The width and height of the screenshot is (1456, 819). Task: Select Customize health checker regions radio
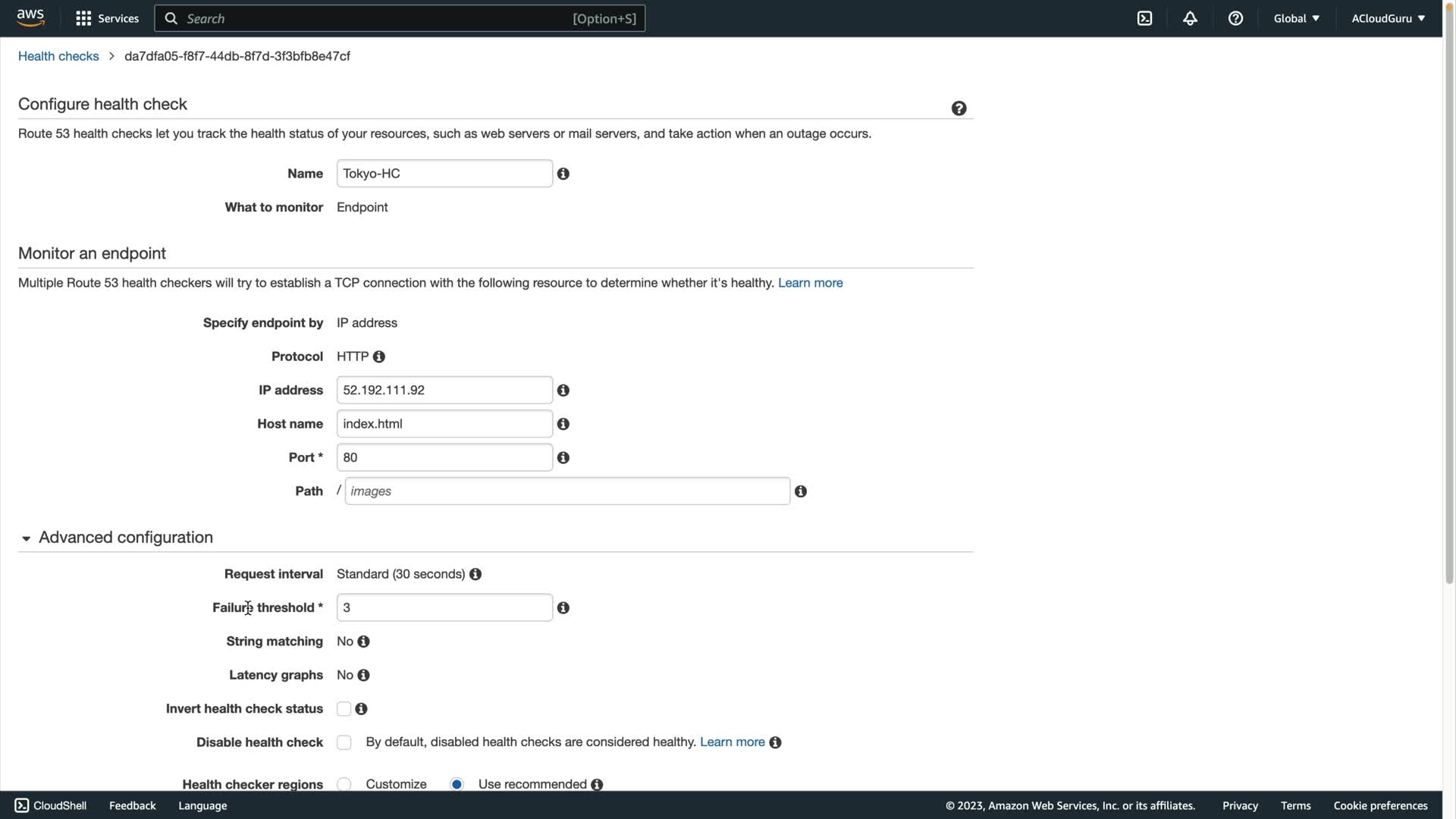point(344,784)
